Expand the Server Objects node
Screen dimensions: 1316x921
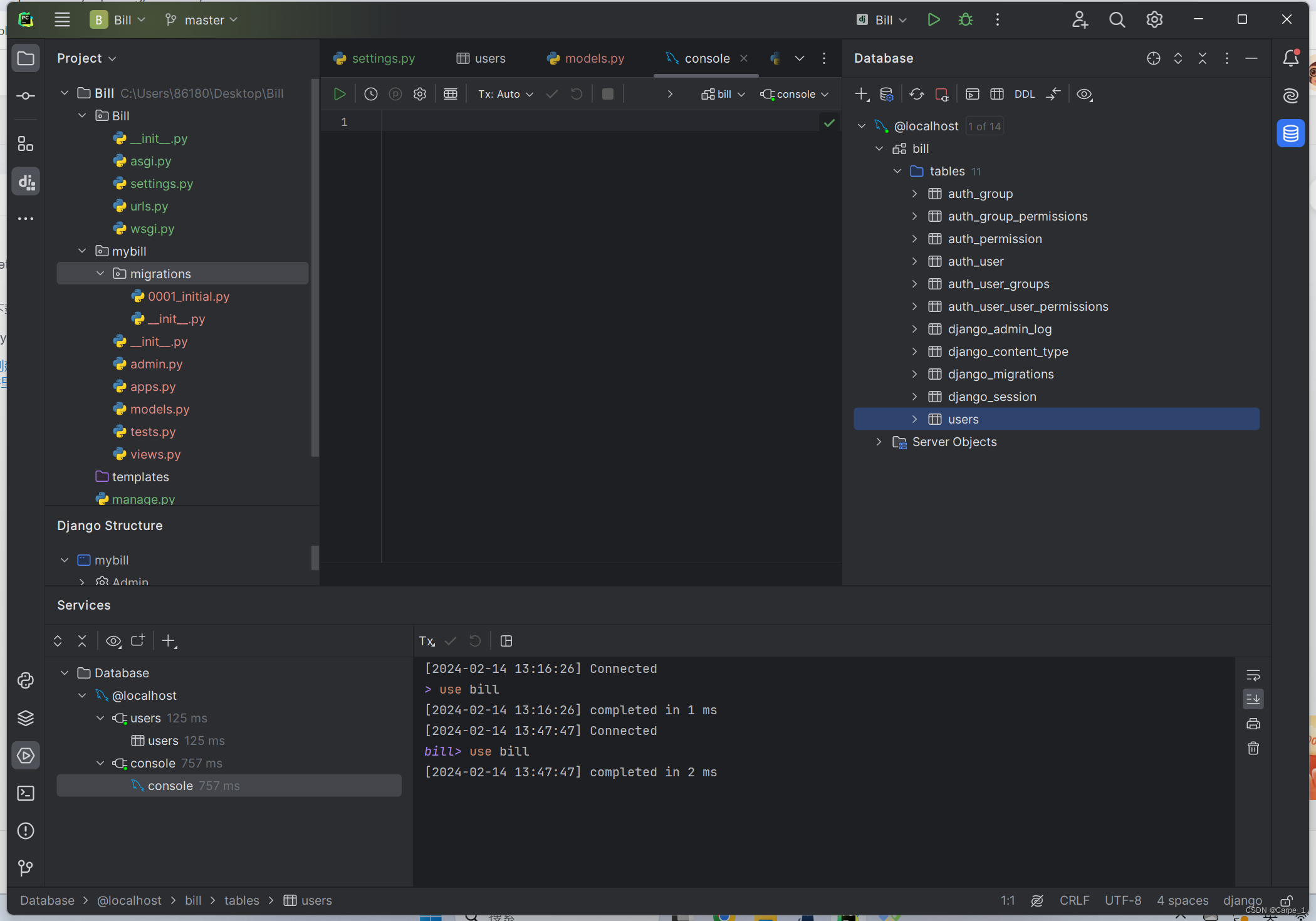pyautogui.click(x=879, y=442)
